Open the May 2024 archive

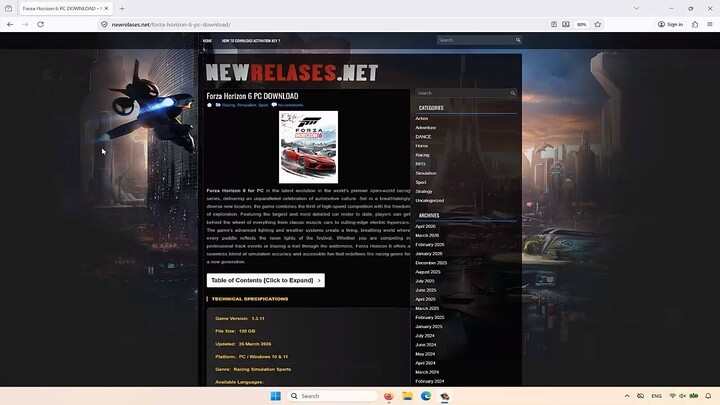pos(425,354)
